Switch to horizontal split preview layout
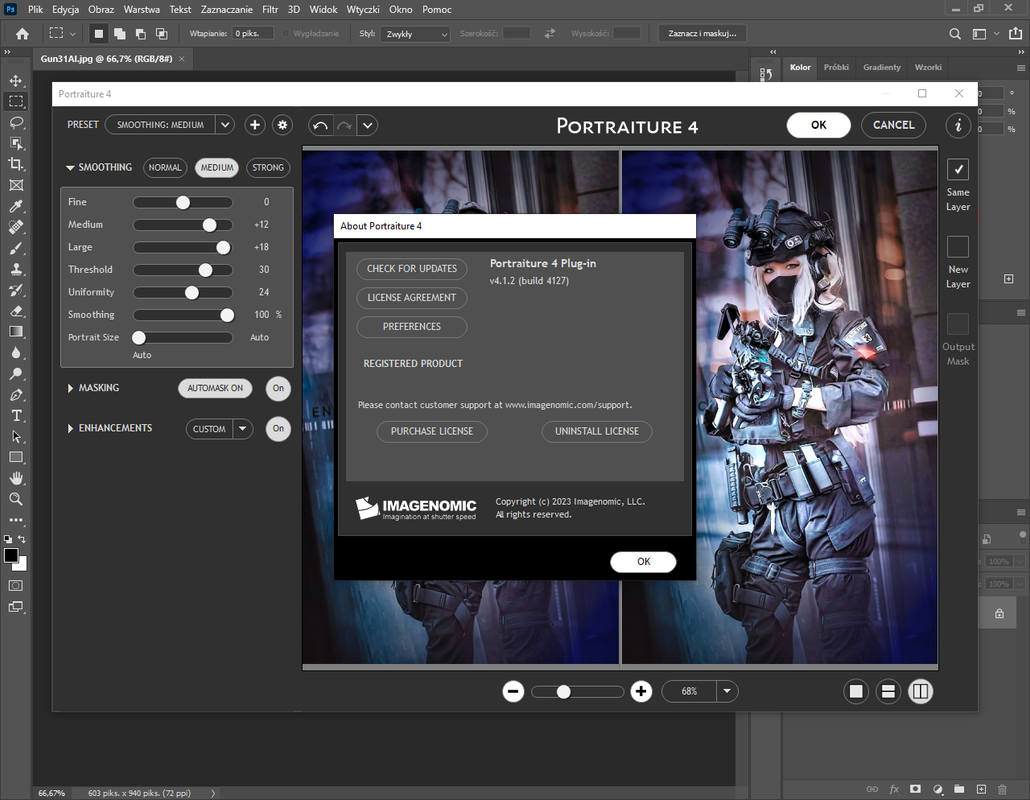 (888, 691)
